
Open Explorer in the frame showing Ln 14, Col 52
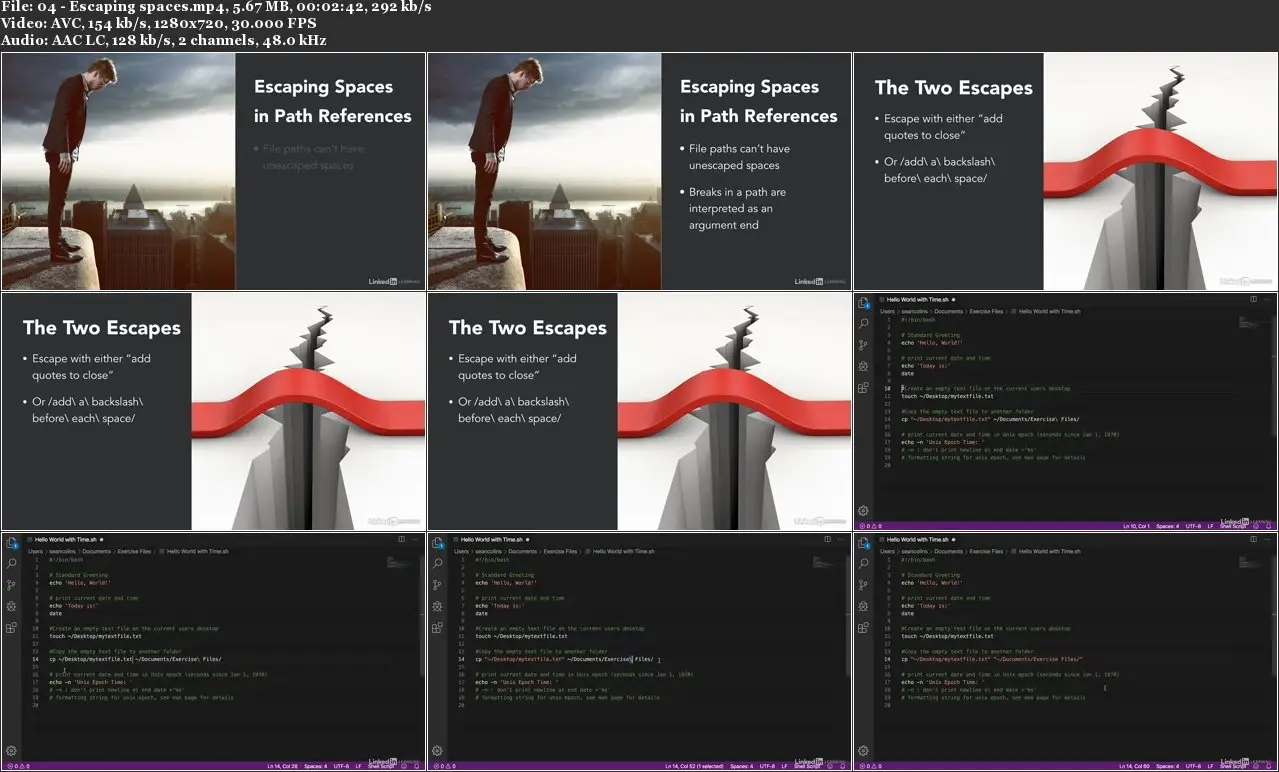(x=437, y=542)
